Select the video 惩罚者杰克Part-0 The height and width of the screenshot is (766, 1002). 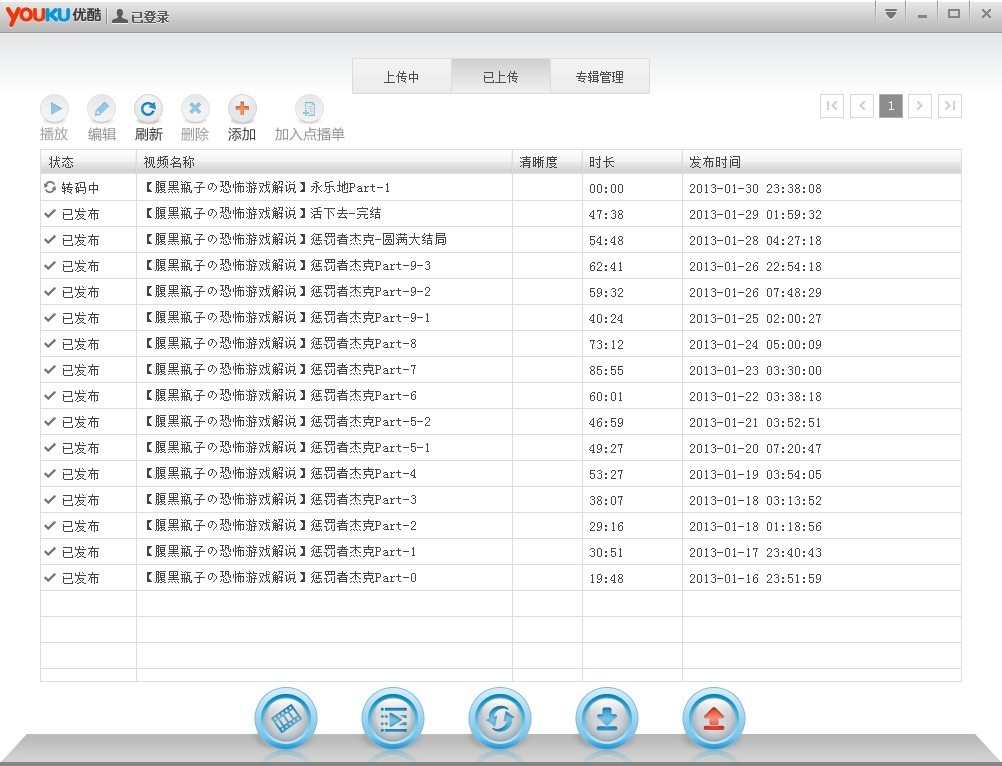pyautogui.click(x=280, y=578)
